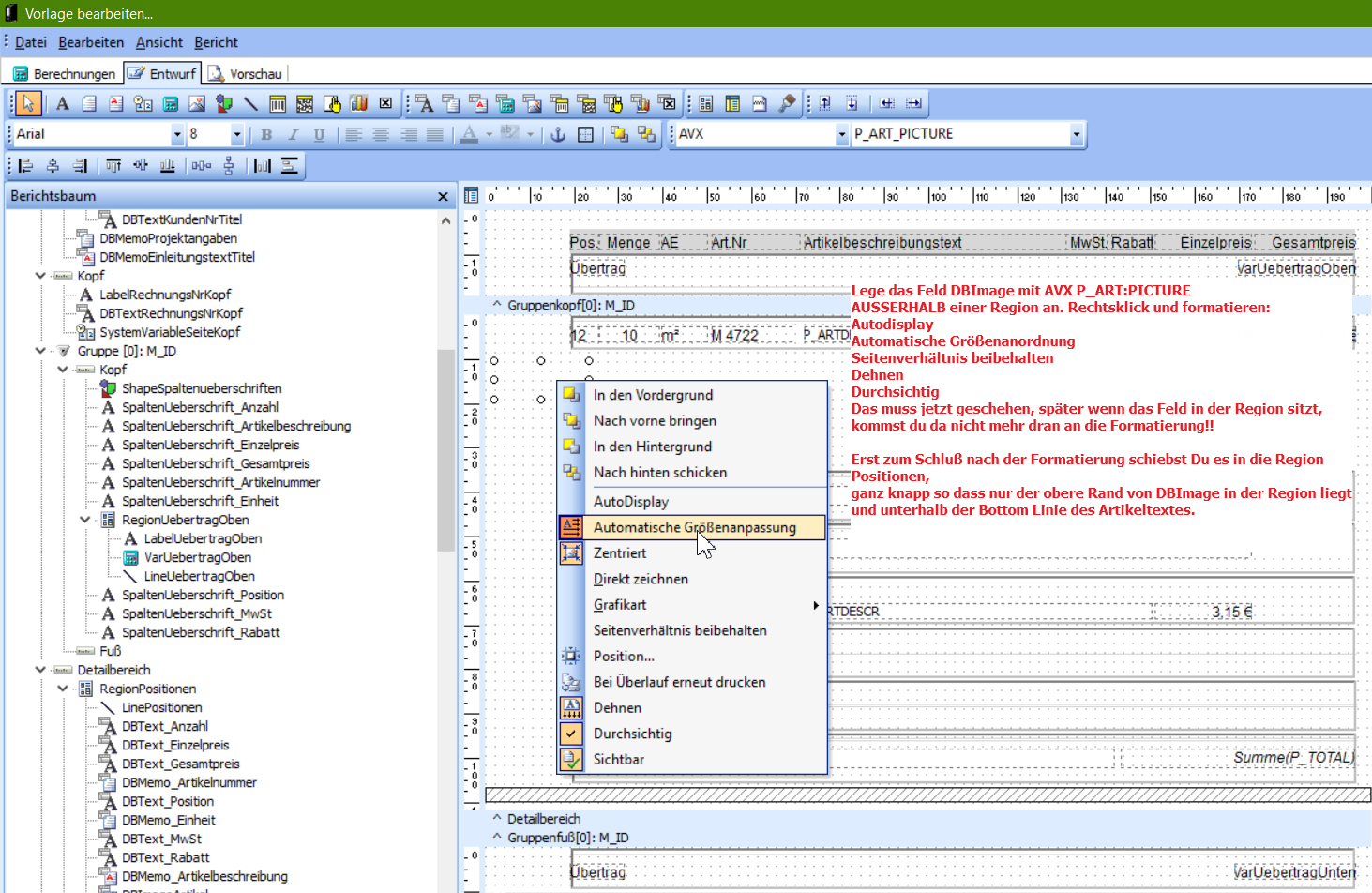1372x893 pixels.
Task: Toggle underline formatting
Action: click(320, 134)
